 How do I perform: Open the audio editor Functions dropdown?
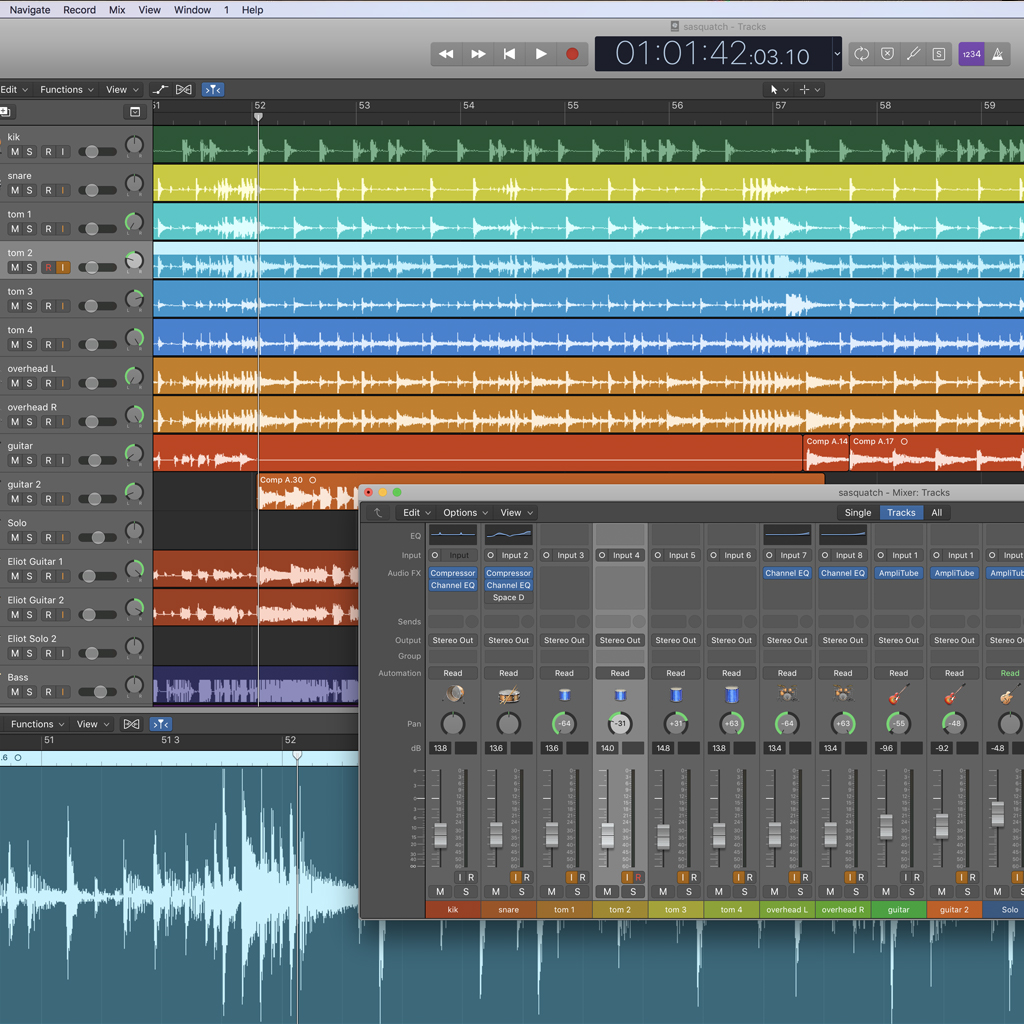click(x=37, y=724)
